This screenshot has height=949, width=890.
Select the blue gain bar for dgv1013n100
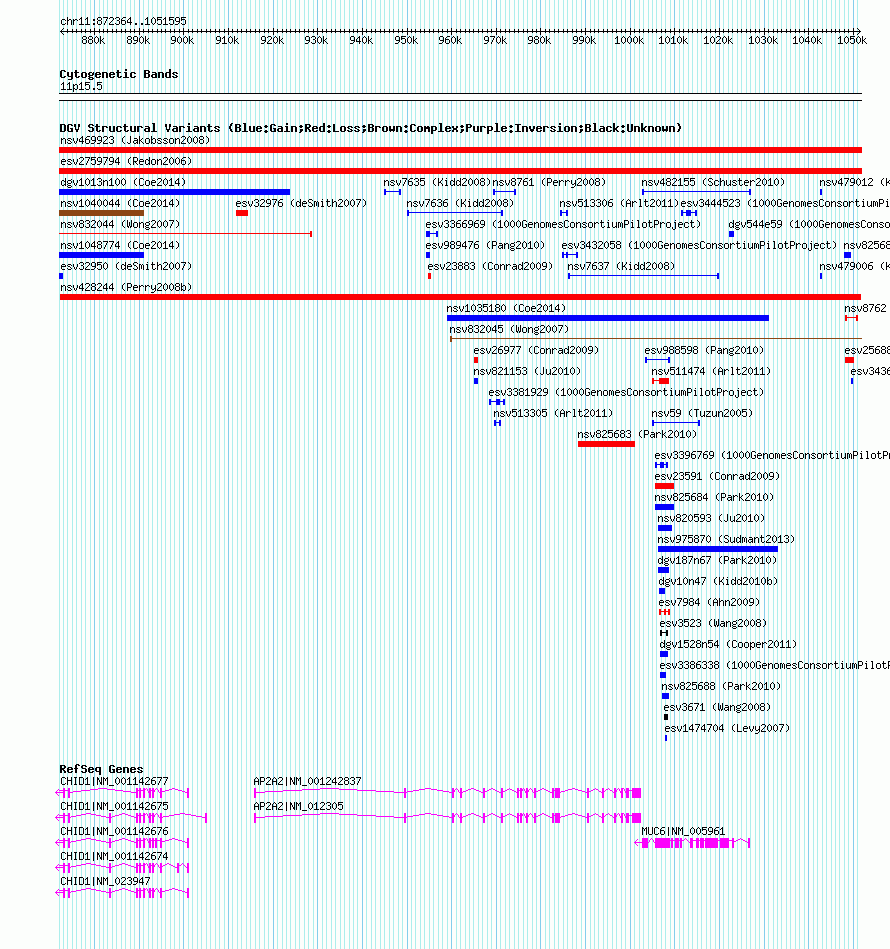tap(174, 192)
